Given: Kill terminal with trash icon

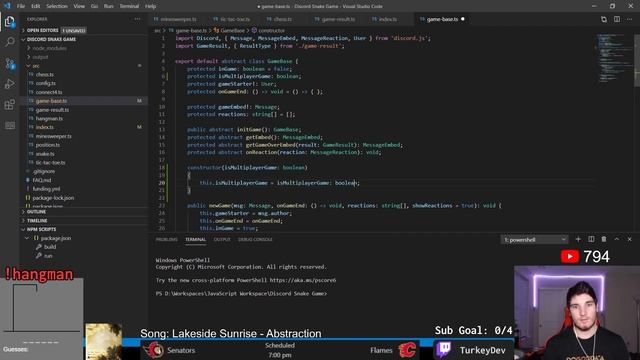Looking at the screenshot, I should coord(604,239).
